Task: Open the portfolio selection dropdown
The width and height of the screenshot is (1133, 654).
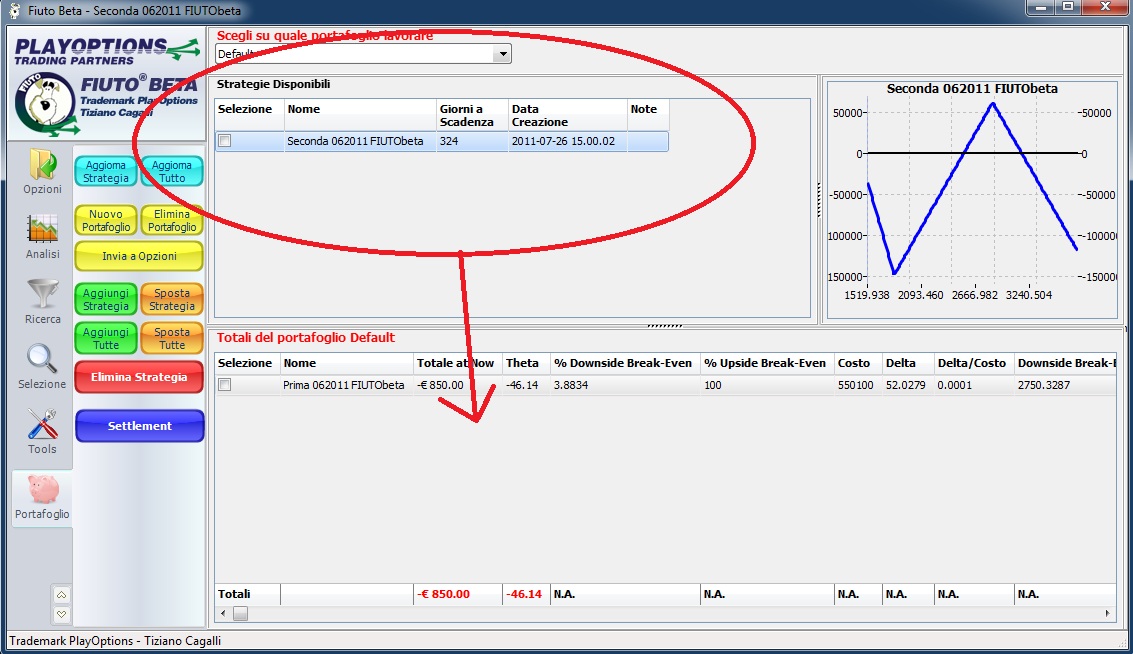Action: point(502,53)
